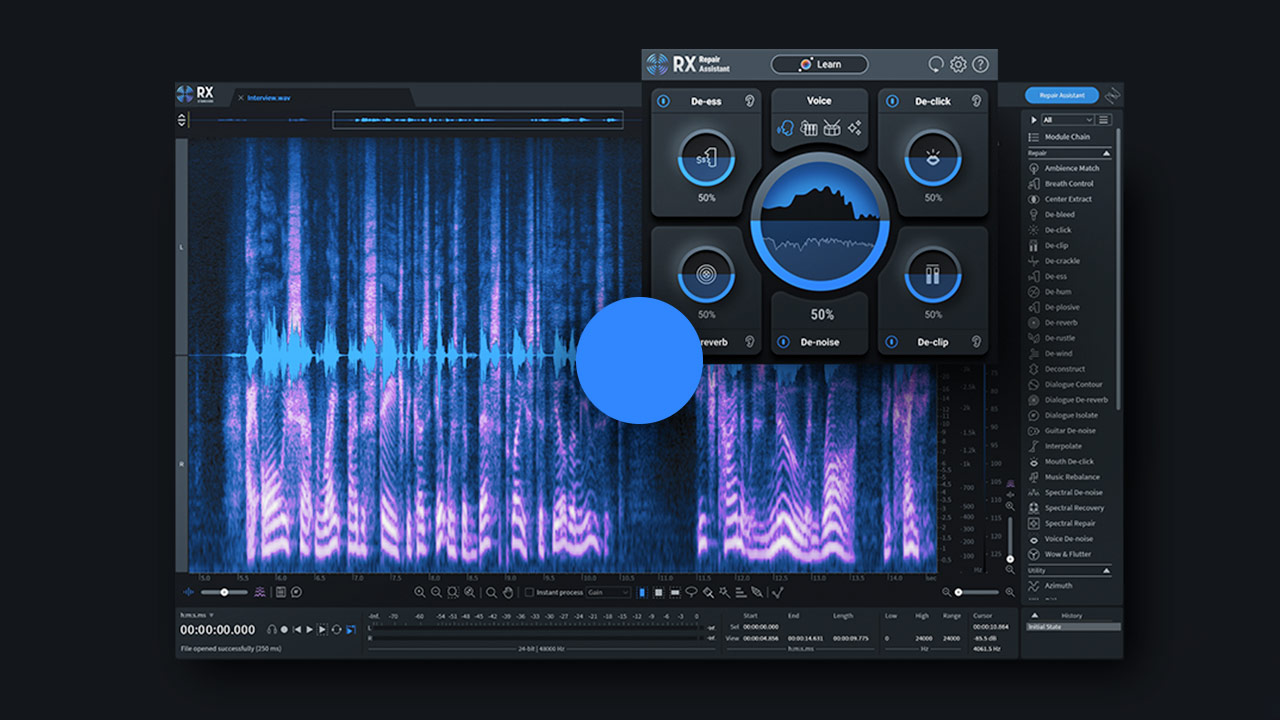This screenshot has width=1280, height=720.
Task: Open RX settings via the gear icon
Action: click(958, 63)
